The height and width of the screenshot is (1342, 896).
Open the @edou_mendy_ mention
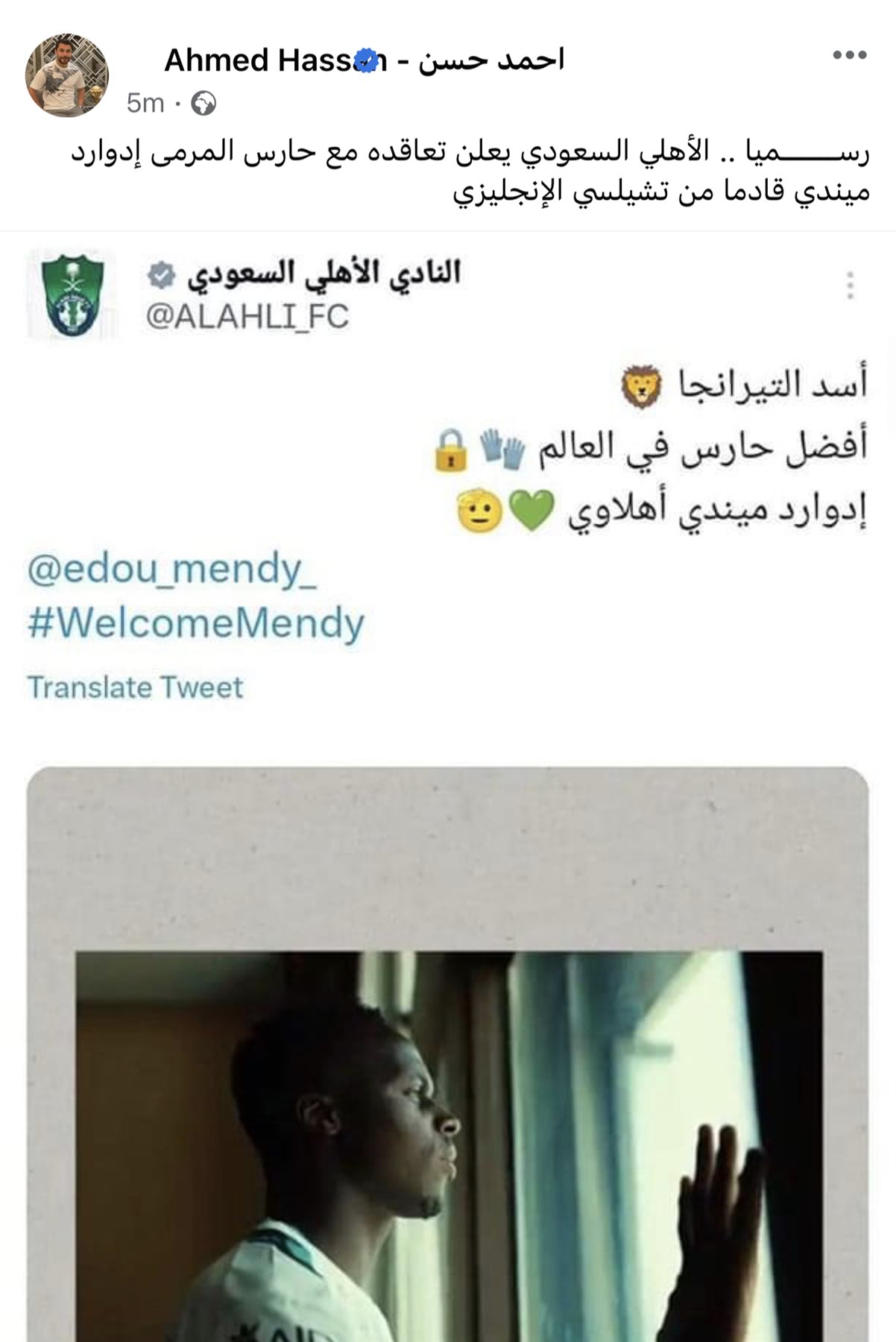coord(172,570)
